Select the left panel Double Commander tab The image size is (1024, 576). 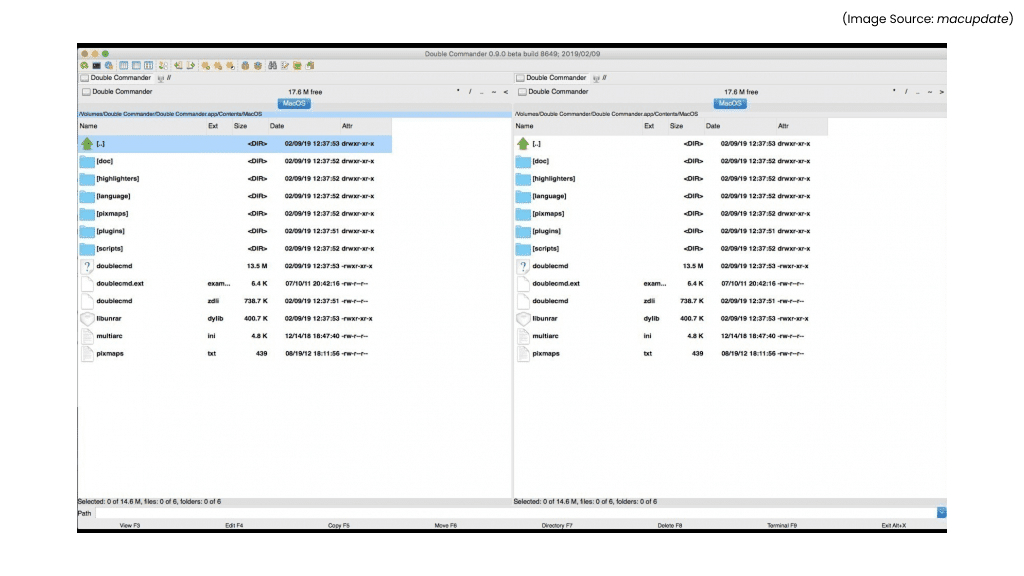(x=116, y=78)
